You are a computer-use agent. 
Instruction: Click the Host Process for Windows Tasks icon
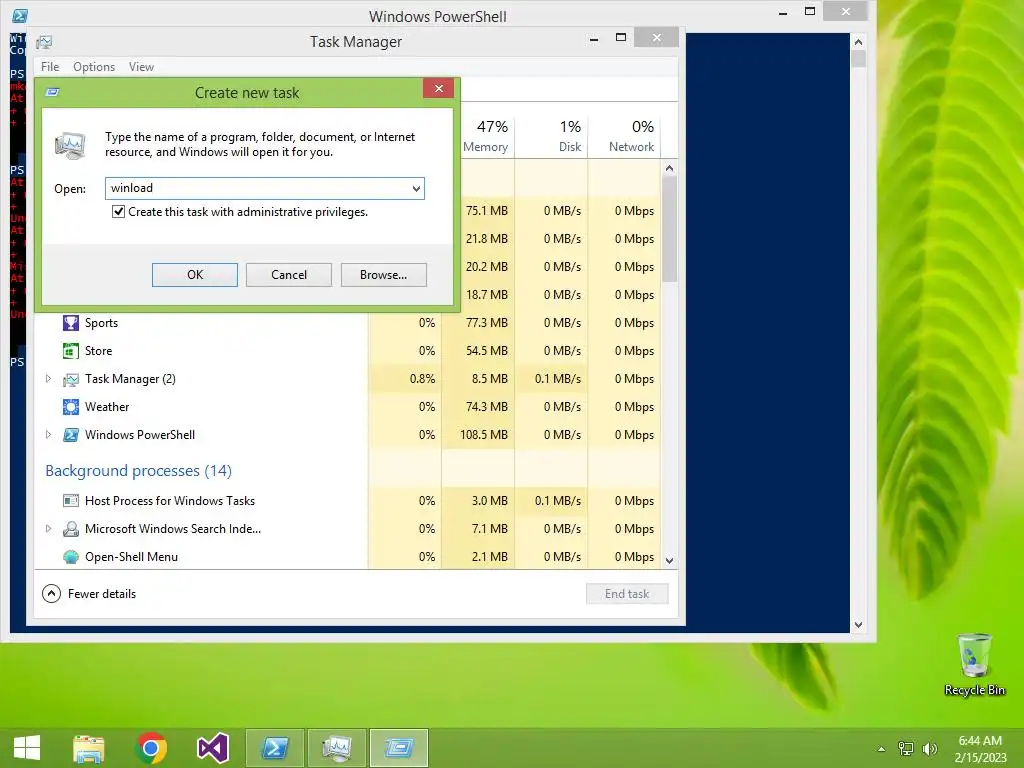click(x=71, y=501)
